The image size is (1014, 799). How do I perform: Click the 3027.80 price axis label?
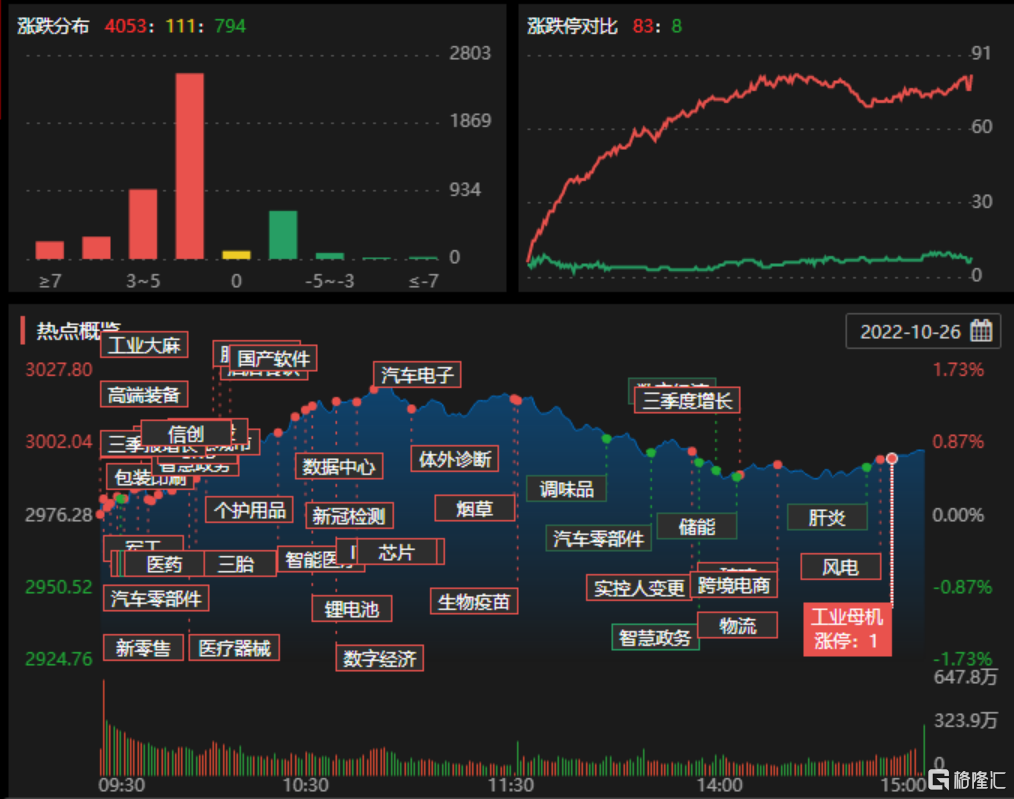(59, 370)
